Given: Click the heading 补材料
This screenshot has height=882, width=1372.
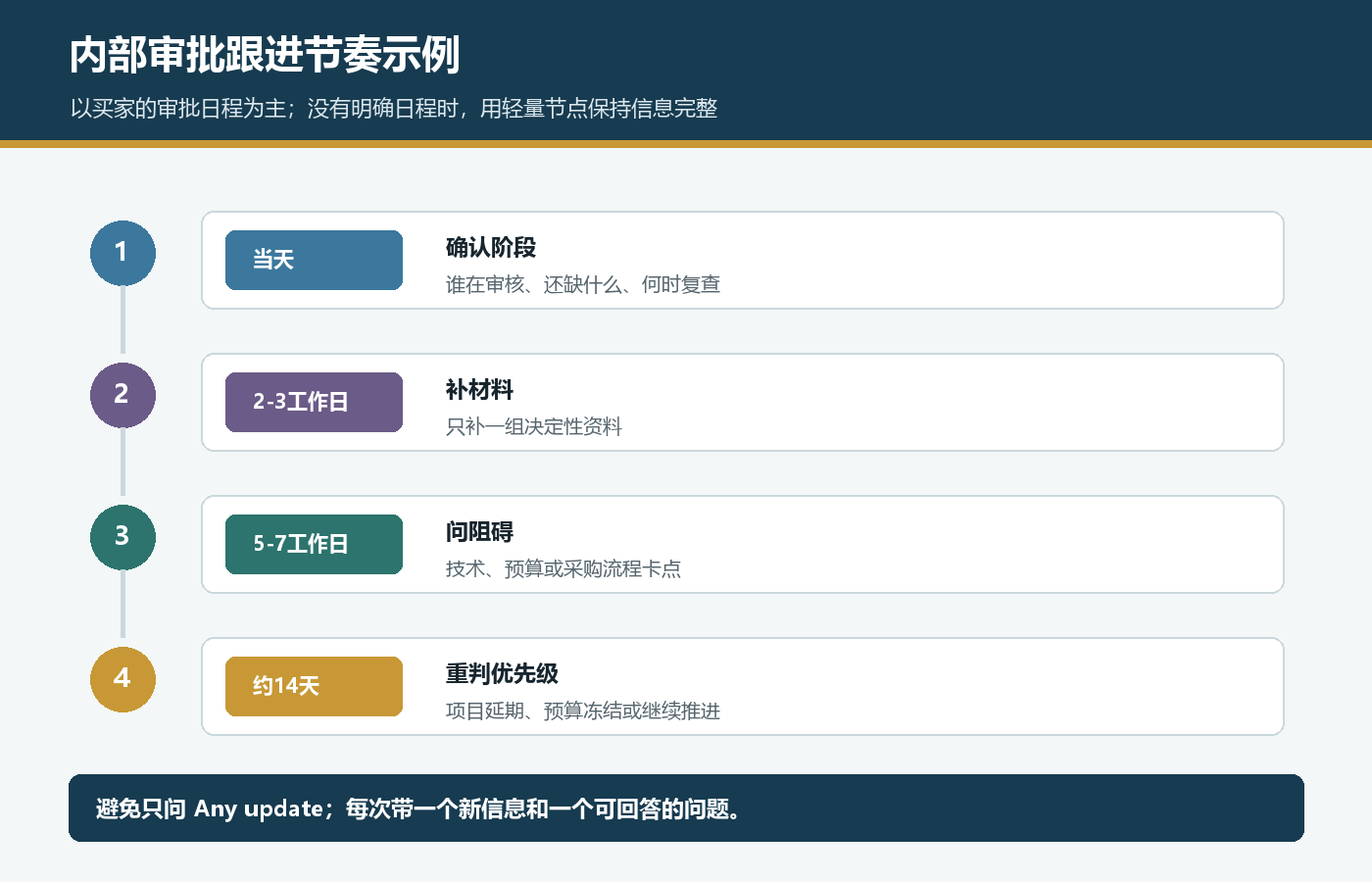Looking at the screenshot, I should [x=479, y=389].
